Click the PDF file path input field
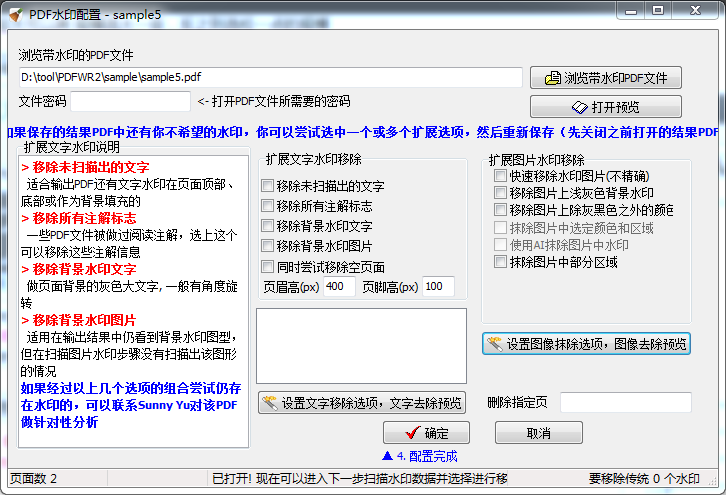Viewport: 726px width, 495px height. tap(271, 77)
